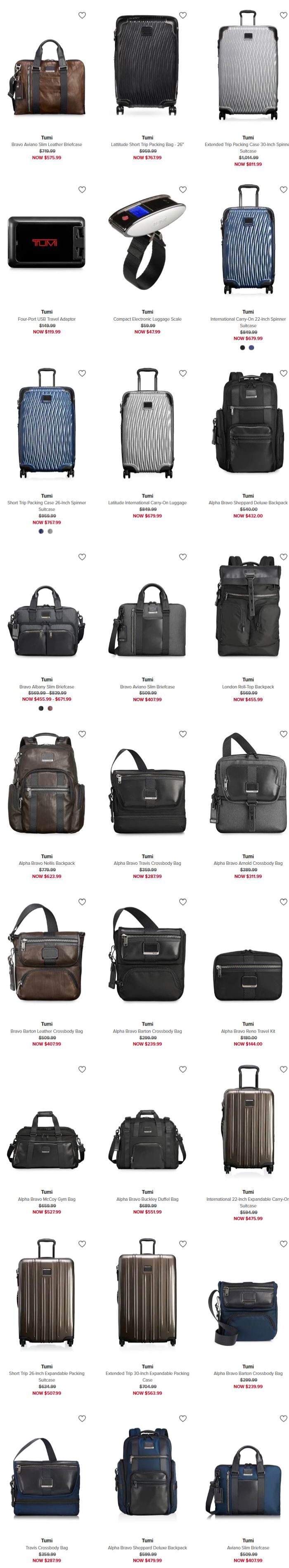The image size is (289, 1568).
Task: Wishlist the London Roll-Top Backpack heart icon
Action: tap(283, 557)
